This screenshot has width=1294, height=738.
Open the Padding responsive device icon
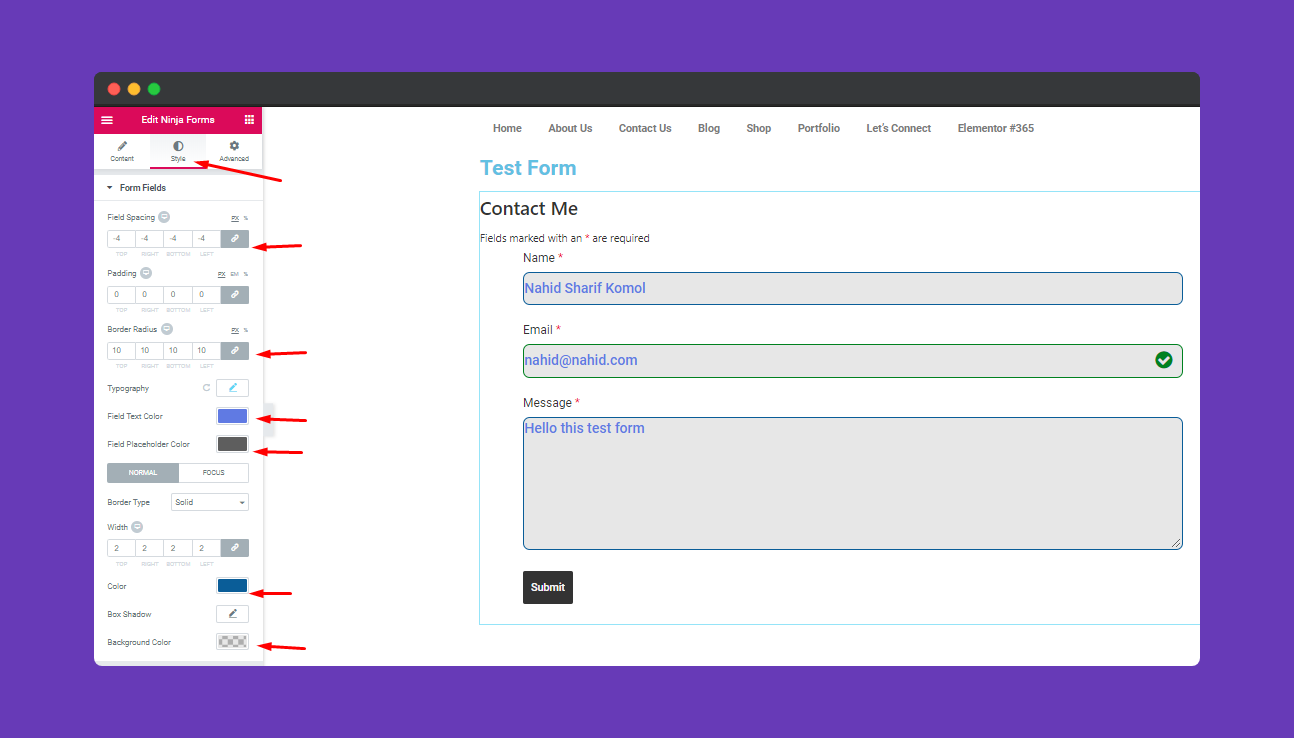145,273
